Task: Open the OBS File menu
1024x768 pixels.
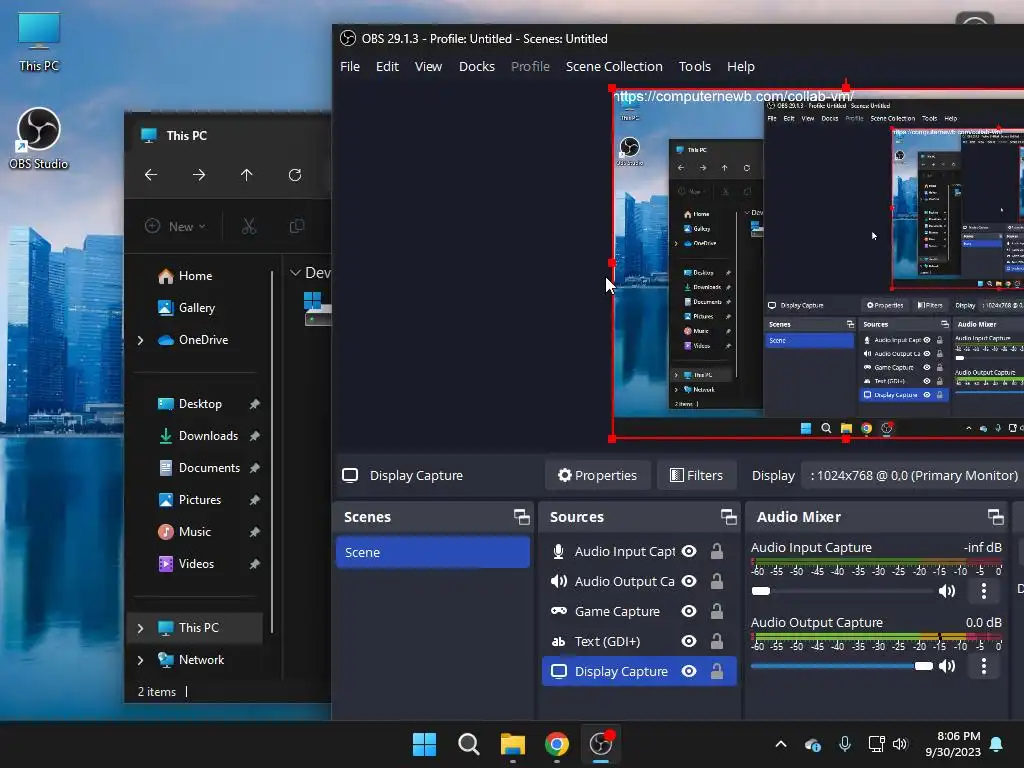Action: click(x=350, y=67)
